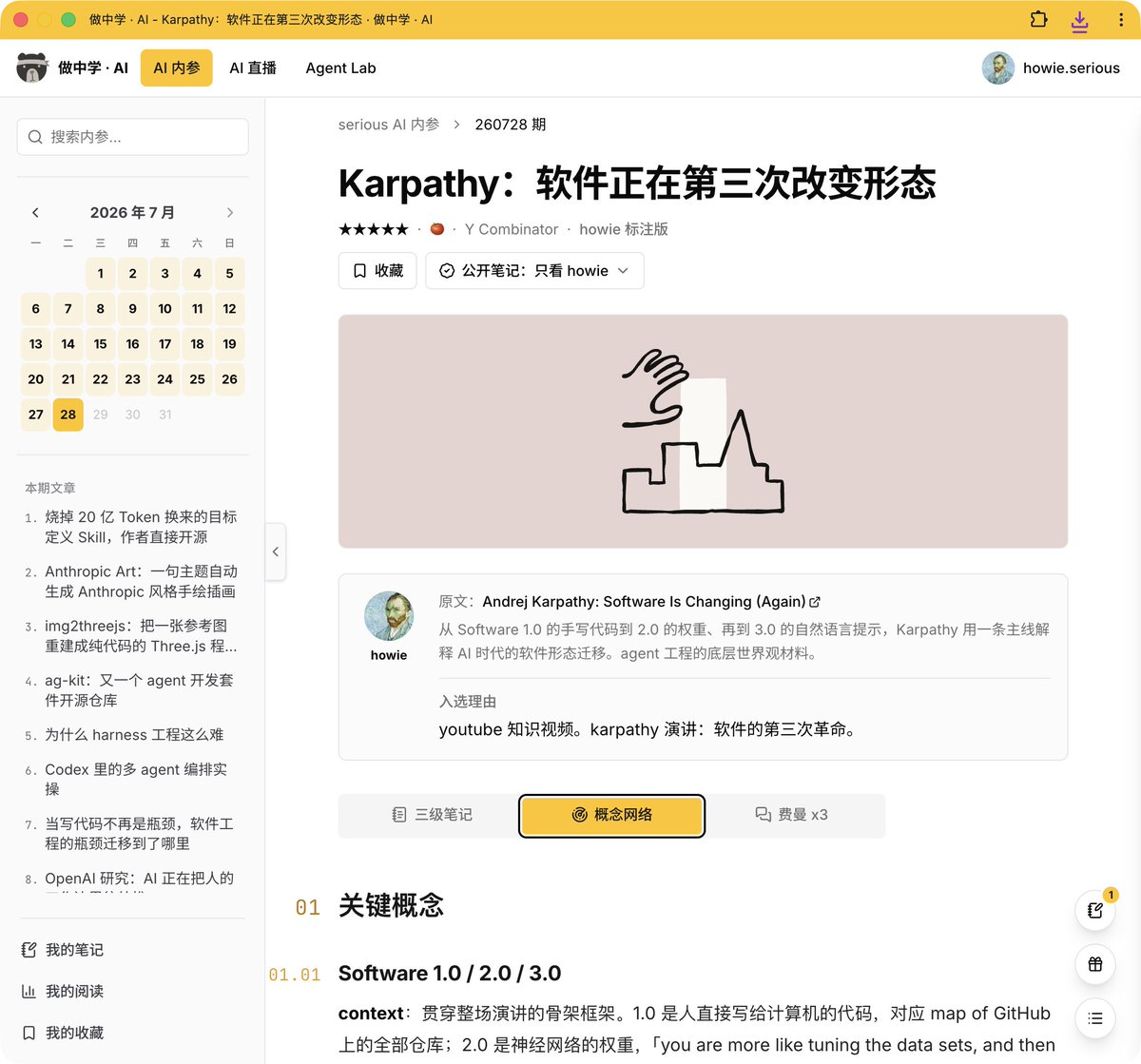
Task: Open article Codex 里的多 agent 编排实操
Action: pyautogui.click(x=136, y=779)
